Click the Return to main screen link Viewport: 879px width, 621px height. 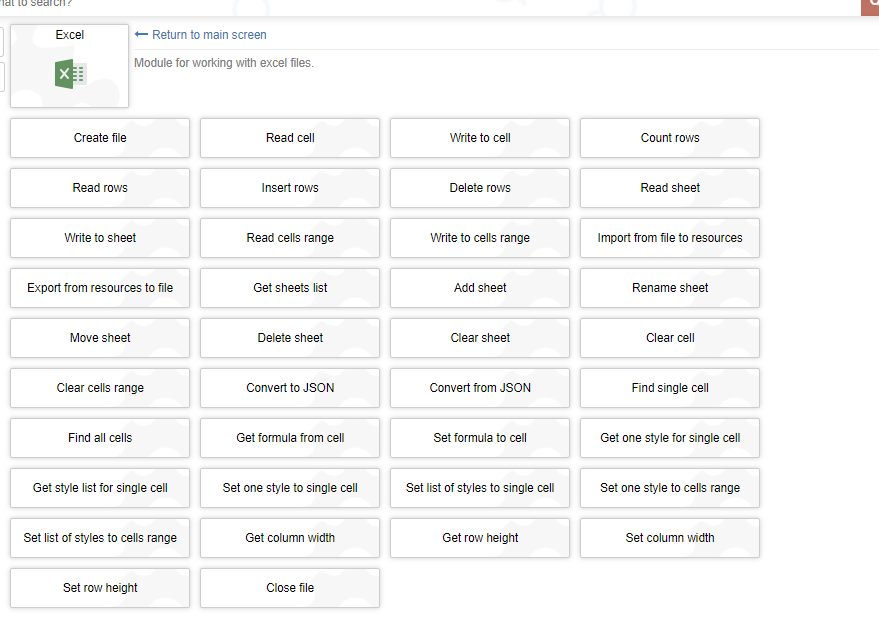[208, 35]
